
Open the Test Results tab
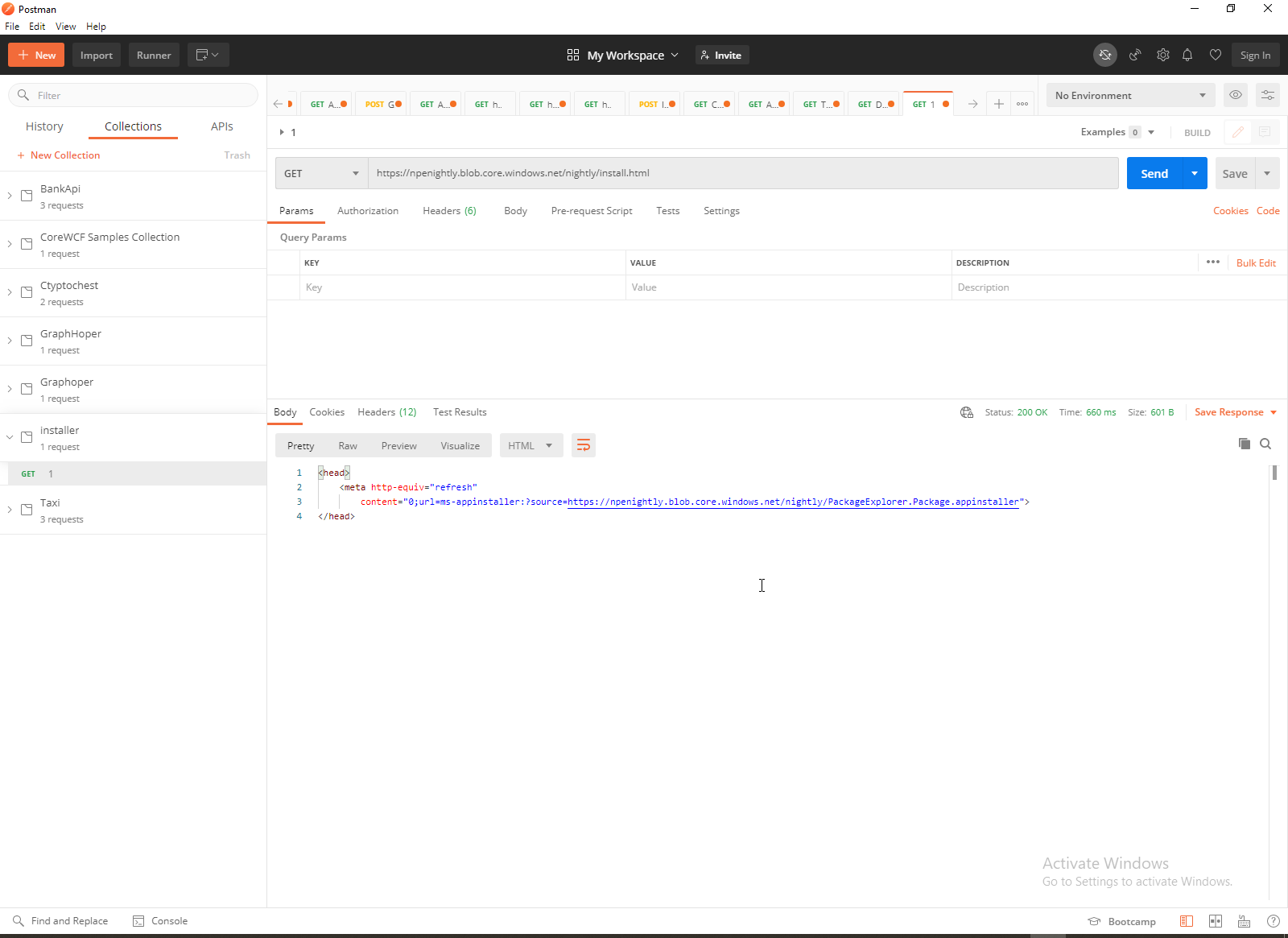tap(460, 412)
